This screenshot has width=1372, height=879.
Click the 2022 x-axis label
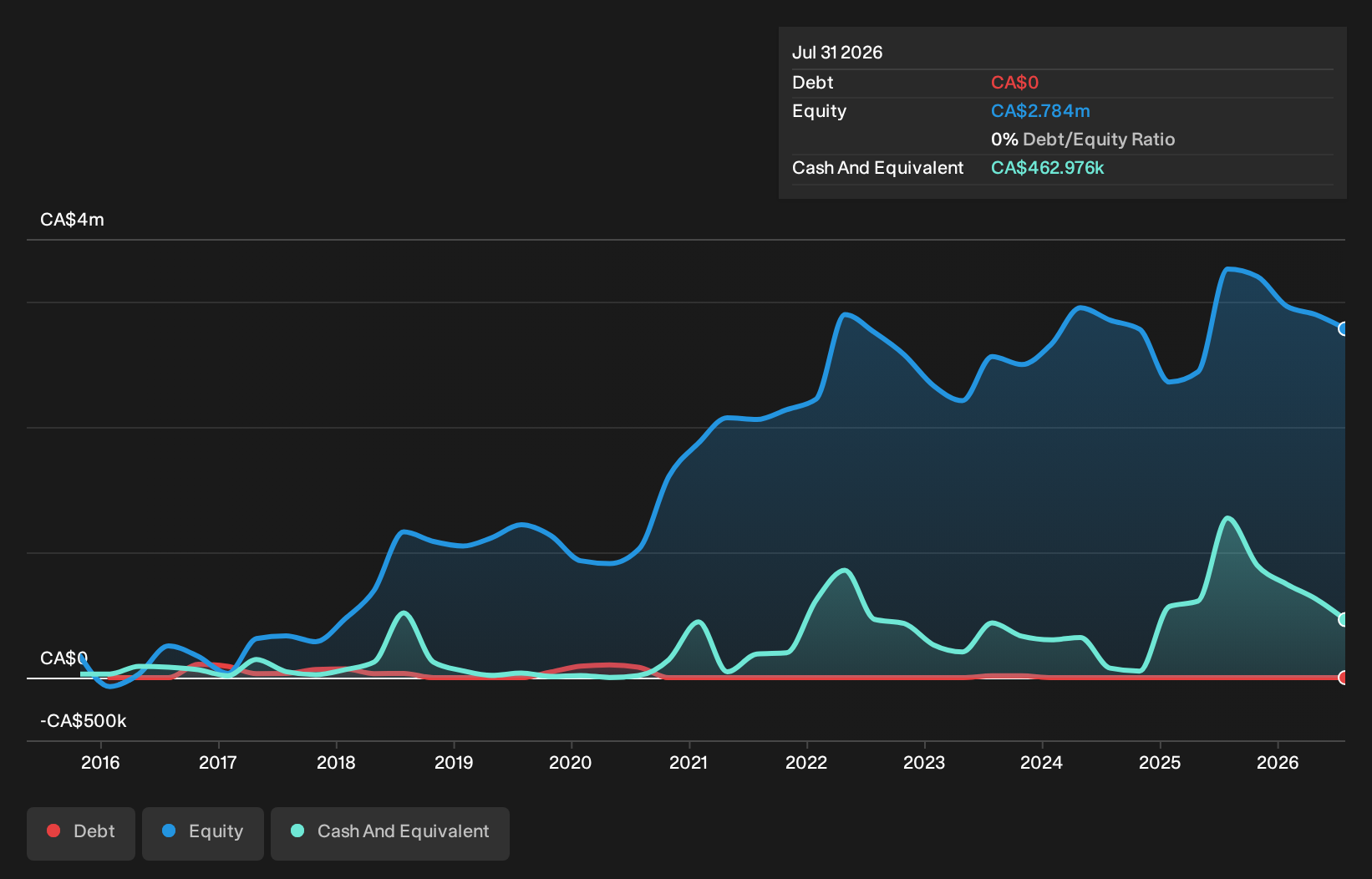click(806, 762)
